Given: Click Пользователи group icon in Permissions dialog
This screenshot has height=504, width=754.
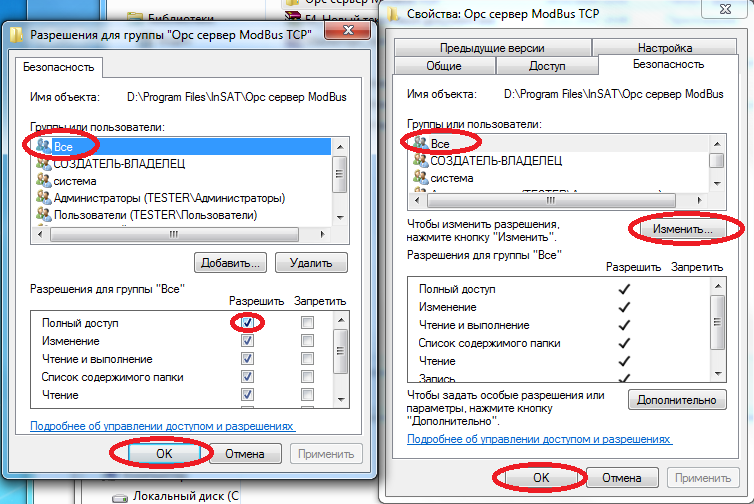Looking at the screenshot, I should pos(44,214).
